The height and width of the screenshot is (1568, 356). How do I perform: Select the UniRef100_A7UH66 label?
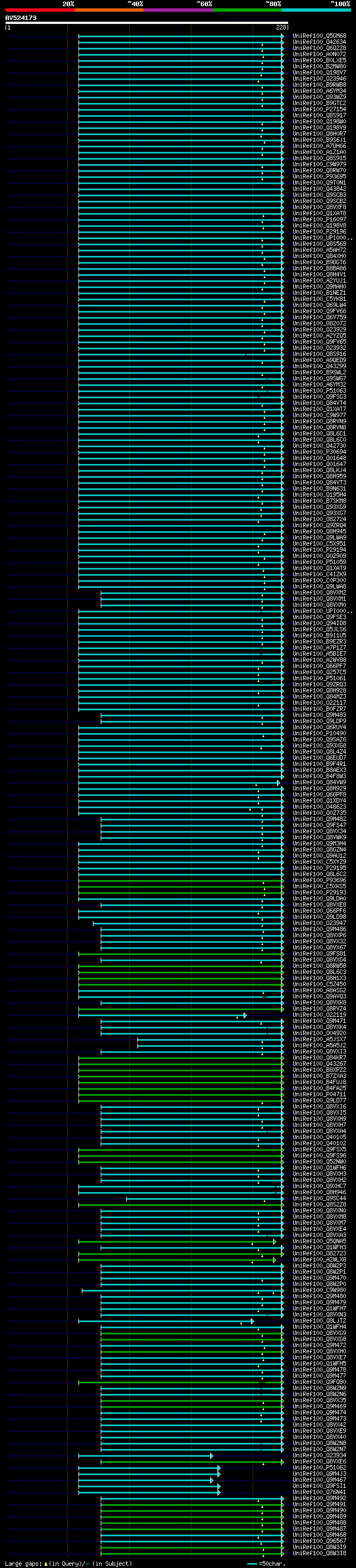pyautogui.click(x=319, y=146)
